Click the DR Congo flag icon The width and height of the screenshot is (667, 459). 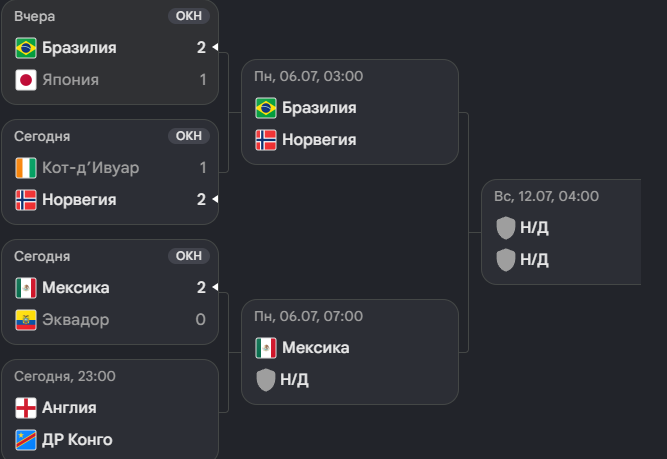click(x=26, y=440)
